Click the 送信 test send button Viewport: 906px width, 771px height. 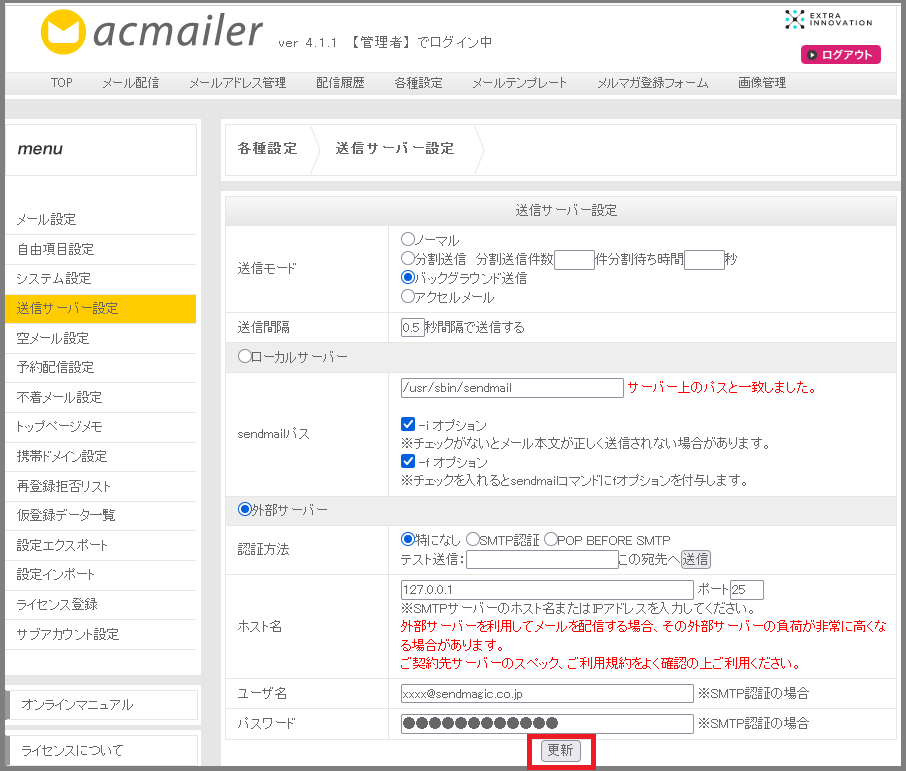[x=696, y=559]
